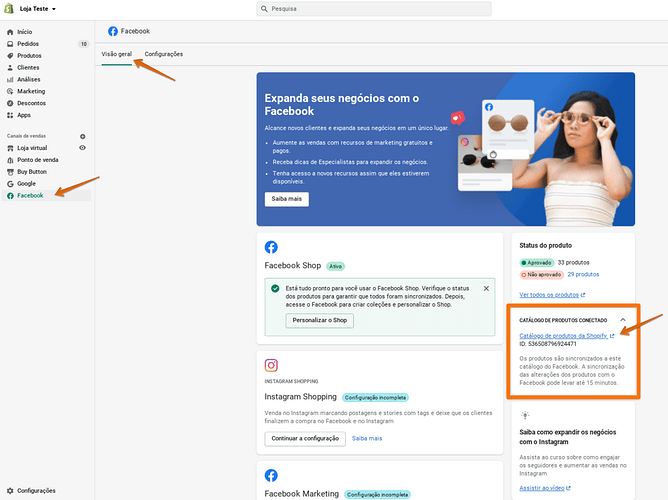Viewport: 668px width, 500px height.
Task: Collapse Catálogo de produtos conectado section
Action: click(x=623, y=320)
